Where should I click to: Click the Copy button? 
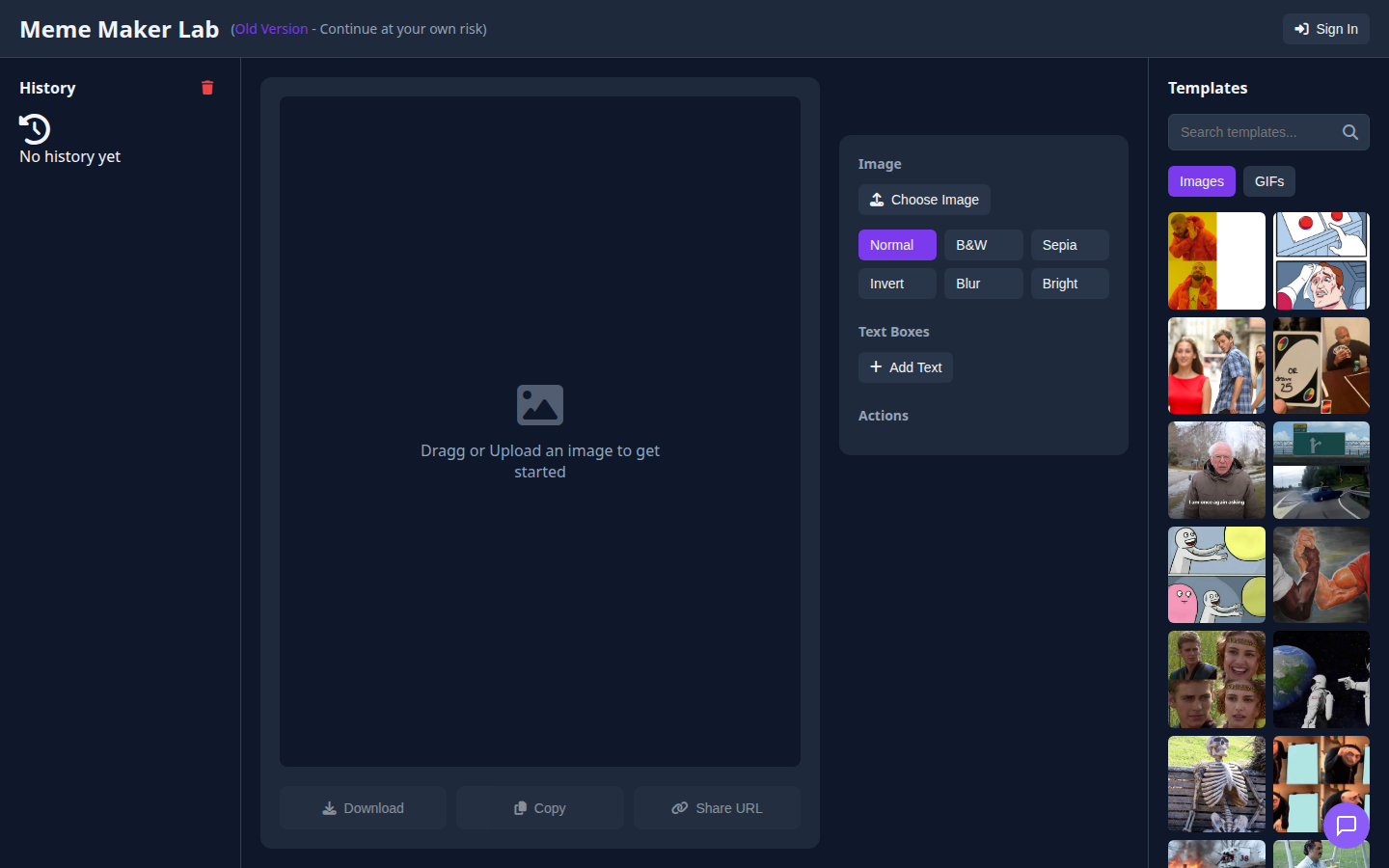(x=540, y=808)
